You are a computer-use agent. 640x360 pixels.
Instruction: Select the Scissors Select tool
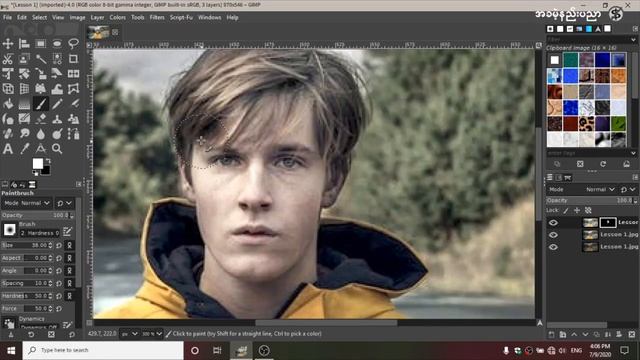(8, 59)
